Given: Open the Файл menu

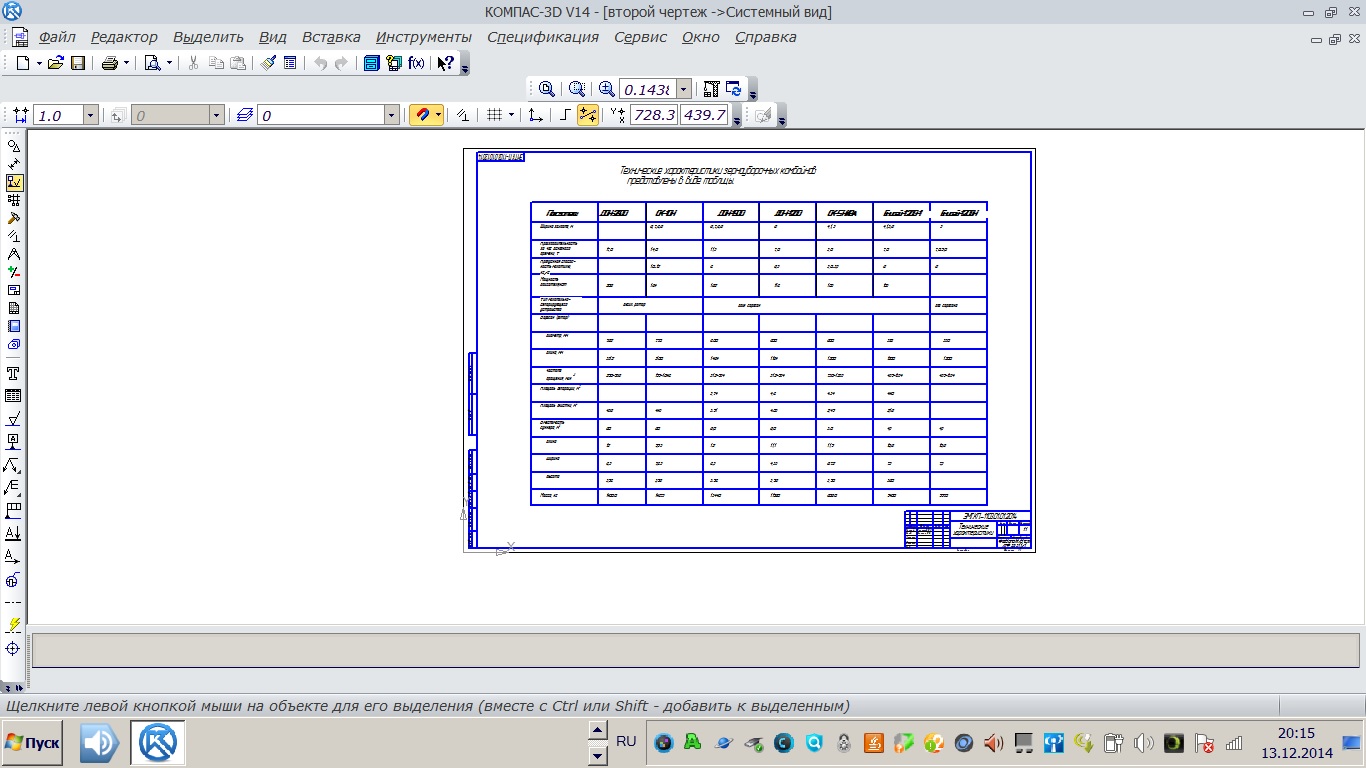Looking at the screenshot, I should [x=57, y=37].
